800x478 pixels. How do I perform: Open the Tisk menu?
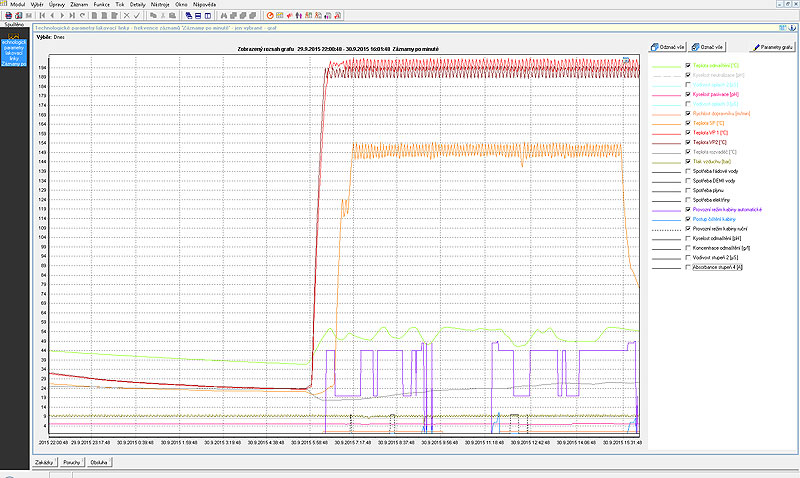tap(120, 5)
